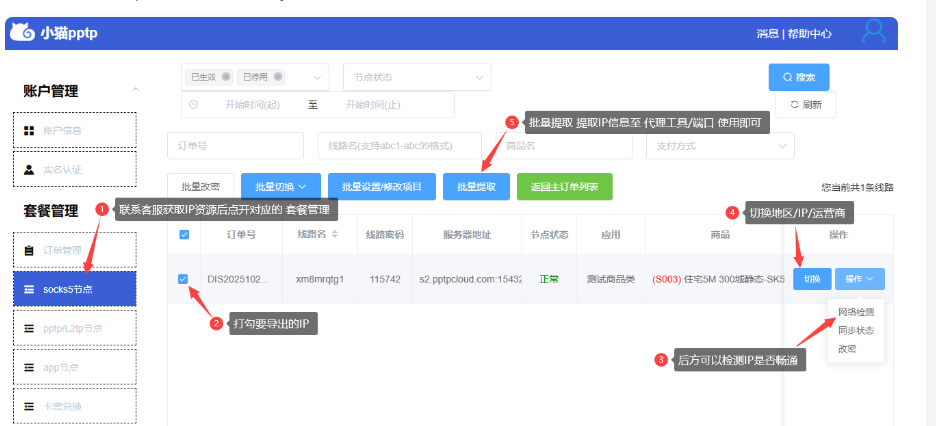Image resolution: width=936 pixels, height=426 pixels.
Task: Focus the 订单号 input field
Action: [x=235, y=146]
